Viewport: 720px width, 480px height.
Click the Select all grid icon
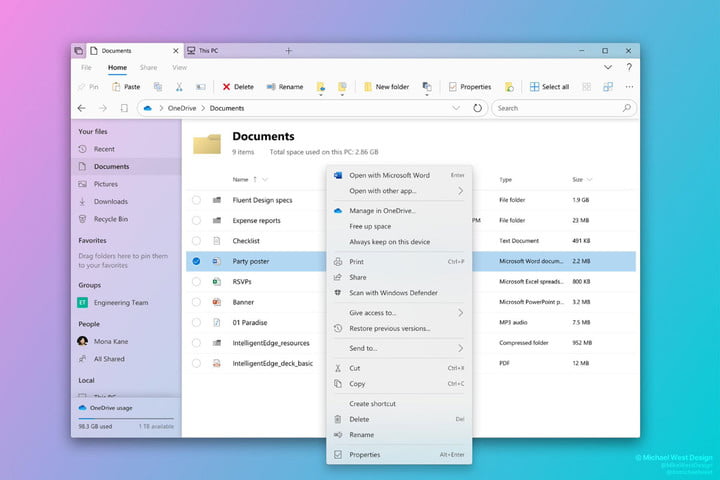pyautogui.click(x=535, y=87)
